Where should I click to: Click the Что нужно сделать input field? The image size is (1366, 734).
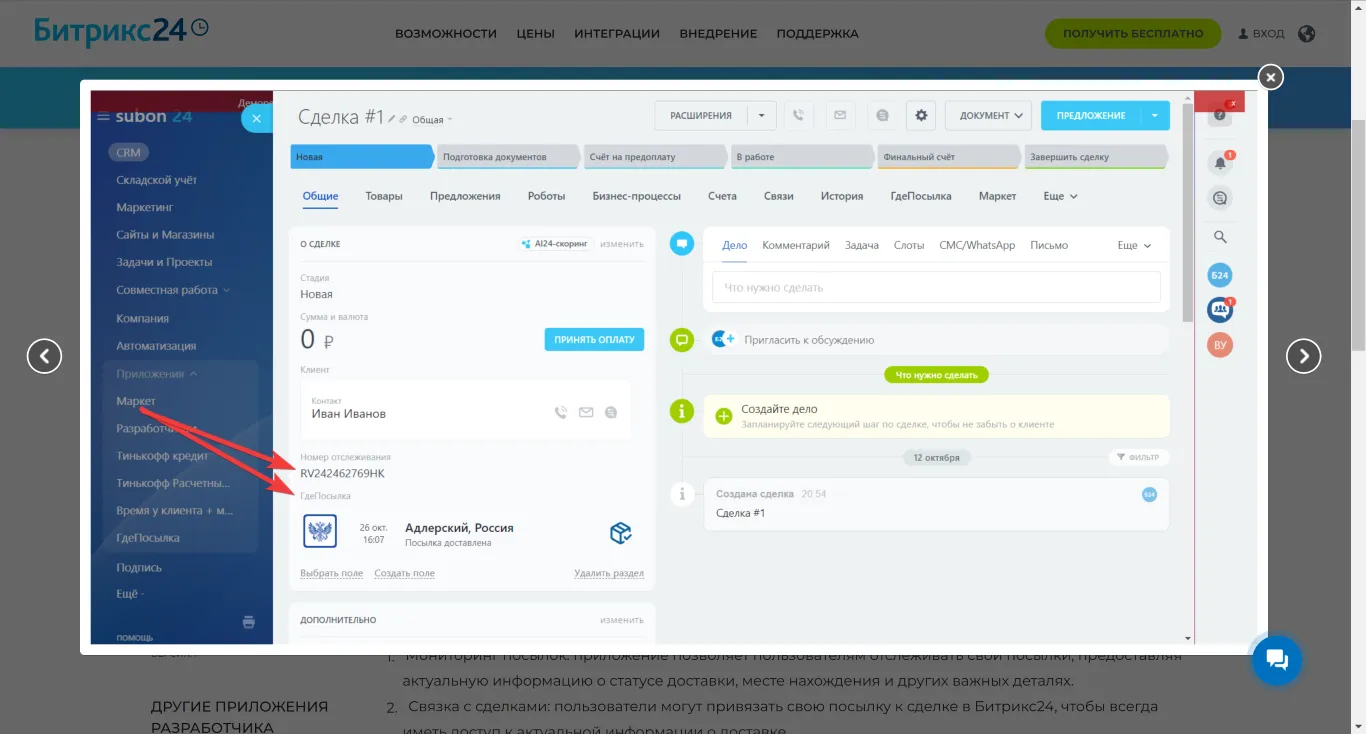coord(936,288)
